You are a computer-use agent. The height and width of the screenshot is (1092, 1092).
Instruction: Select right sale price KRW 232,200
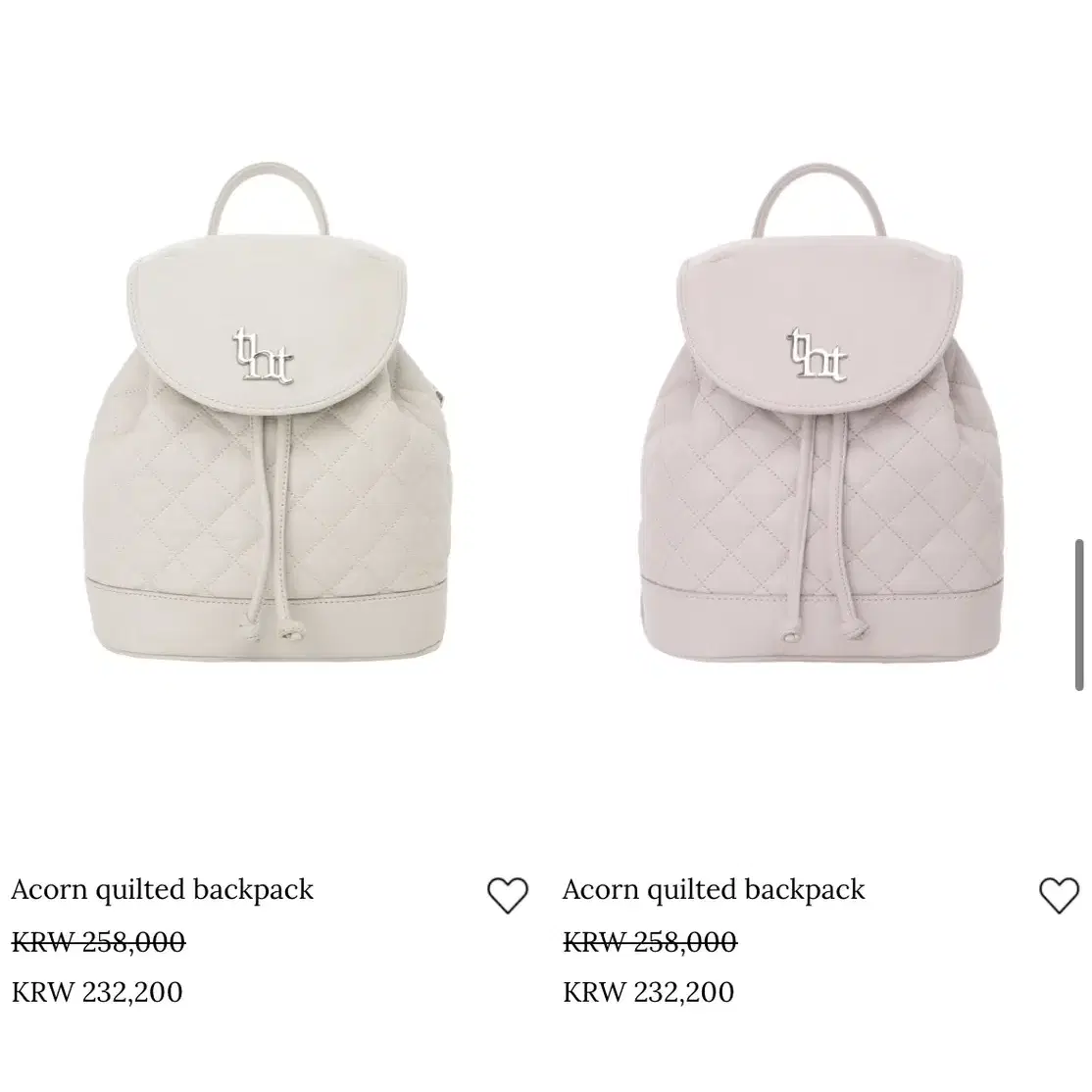[648, 992]
